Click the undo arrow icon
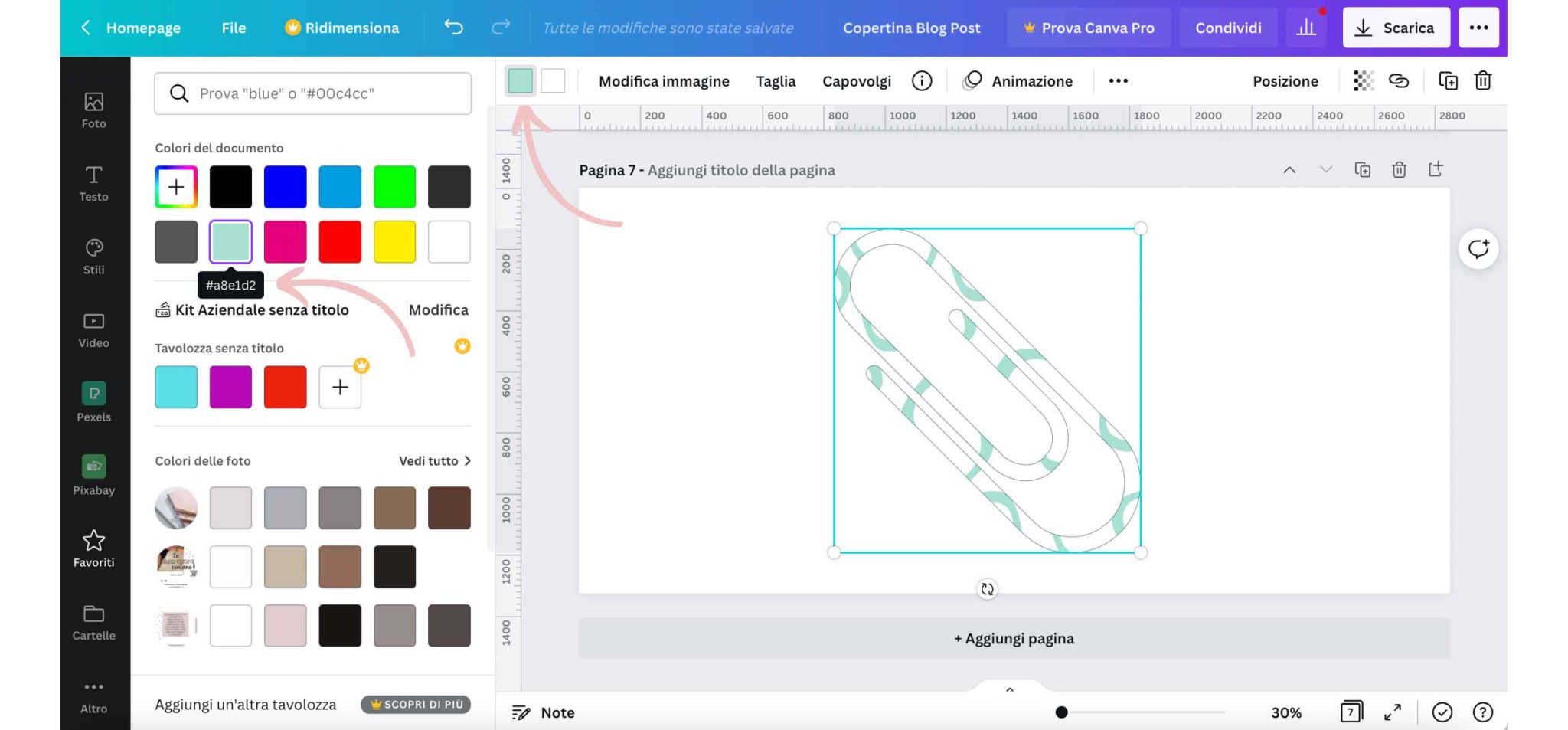Viewport: 1568px width, 730px height. [x=453, y=28]
